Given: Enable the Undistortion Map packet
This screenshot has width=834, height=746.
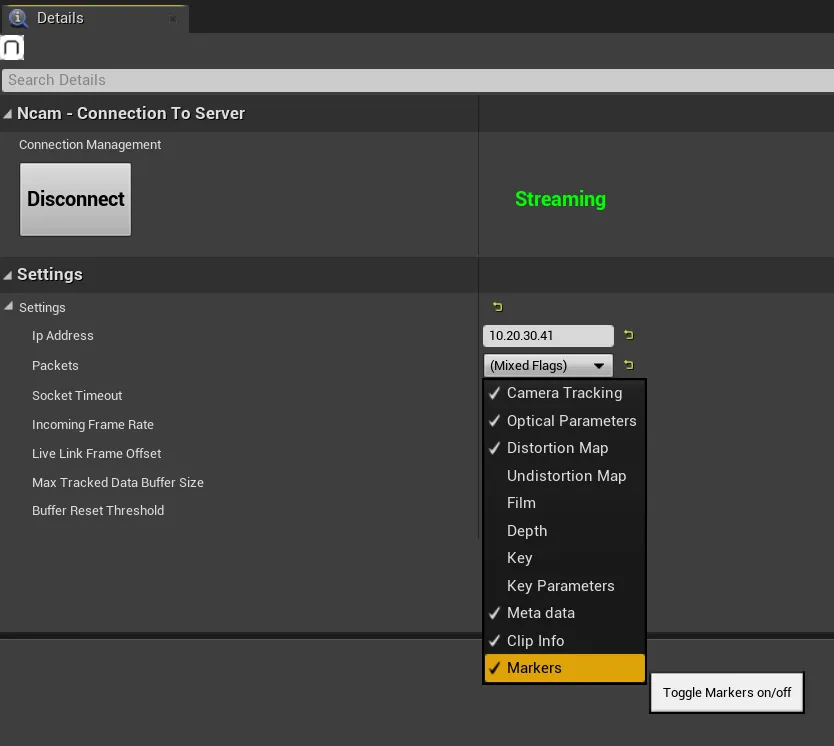Looking at the screenshot, I should tap(564, 475).
